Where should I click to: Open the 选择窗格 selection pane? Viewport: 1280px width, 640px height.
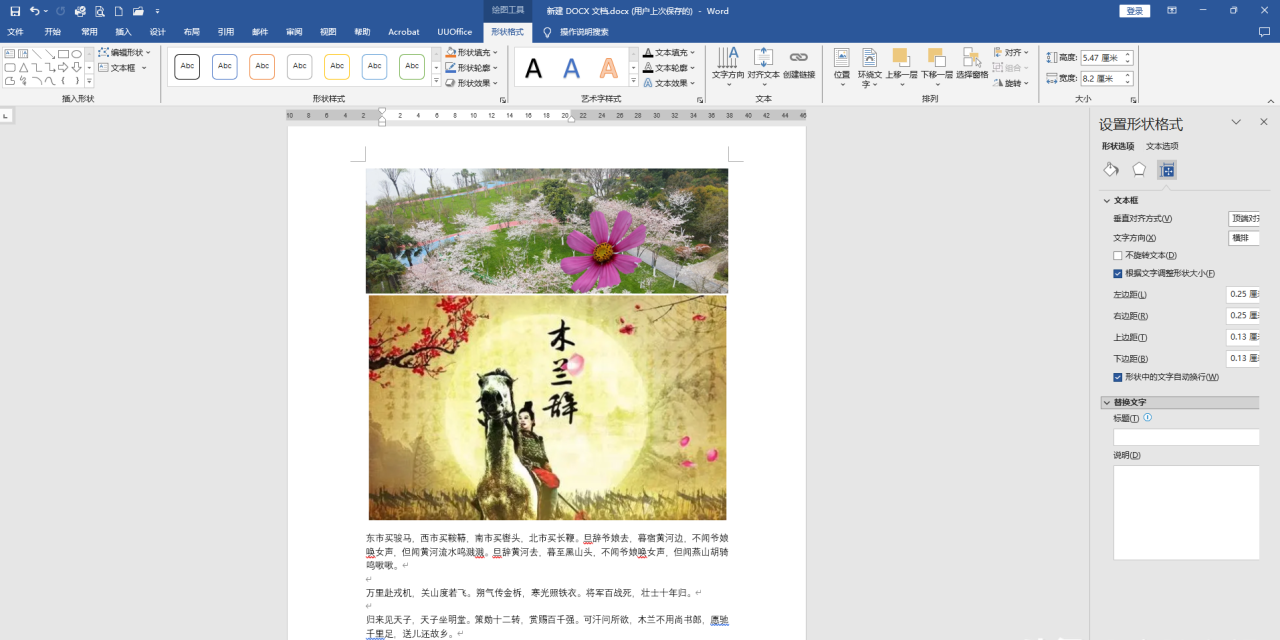pyautogui.click(x=972, y=64)
